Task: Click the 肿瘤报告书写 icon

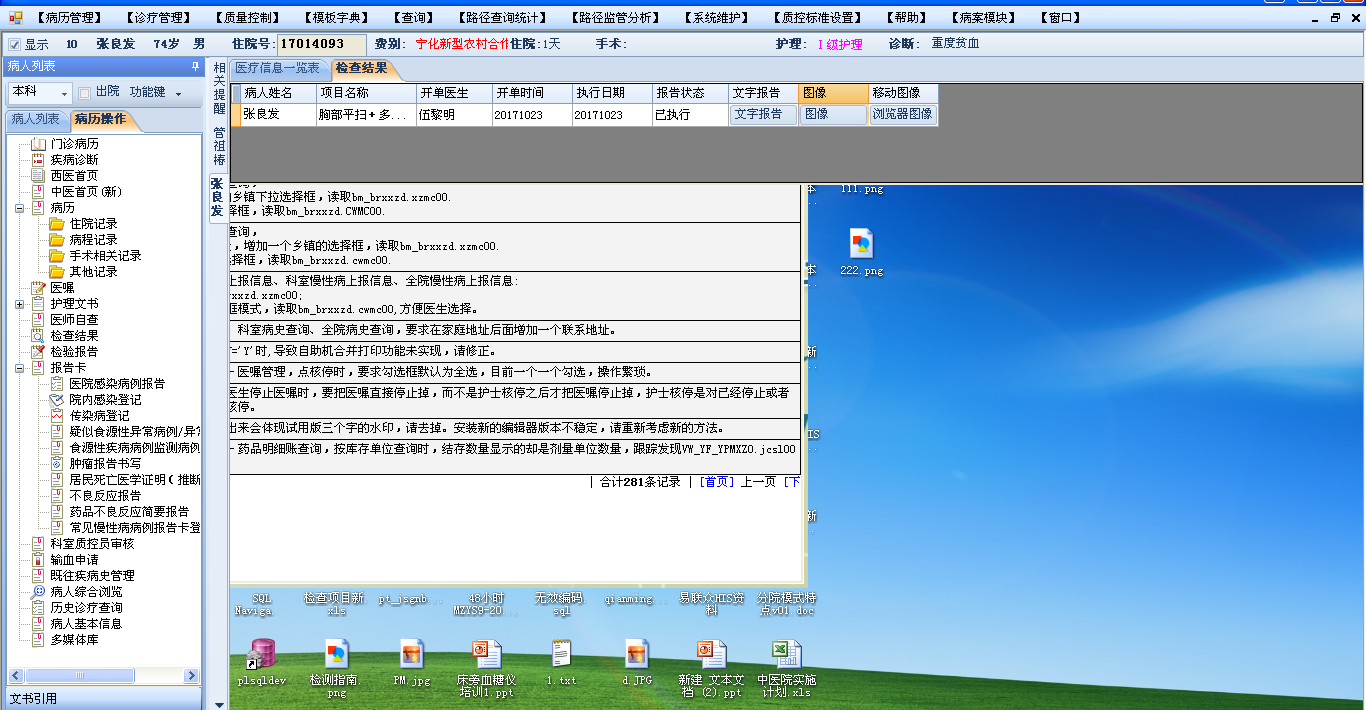Action: [x=57, y=464]
